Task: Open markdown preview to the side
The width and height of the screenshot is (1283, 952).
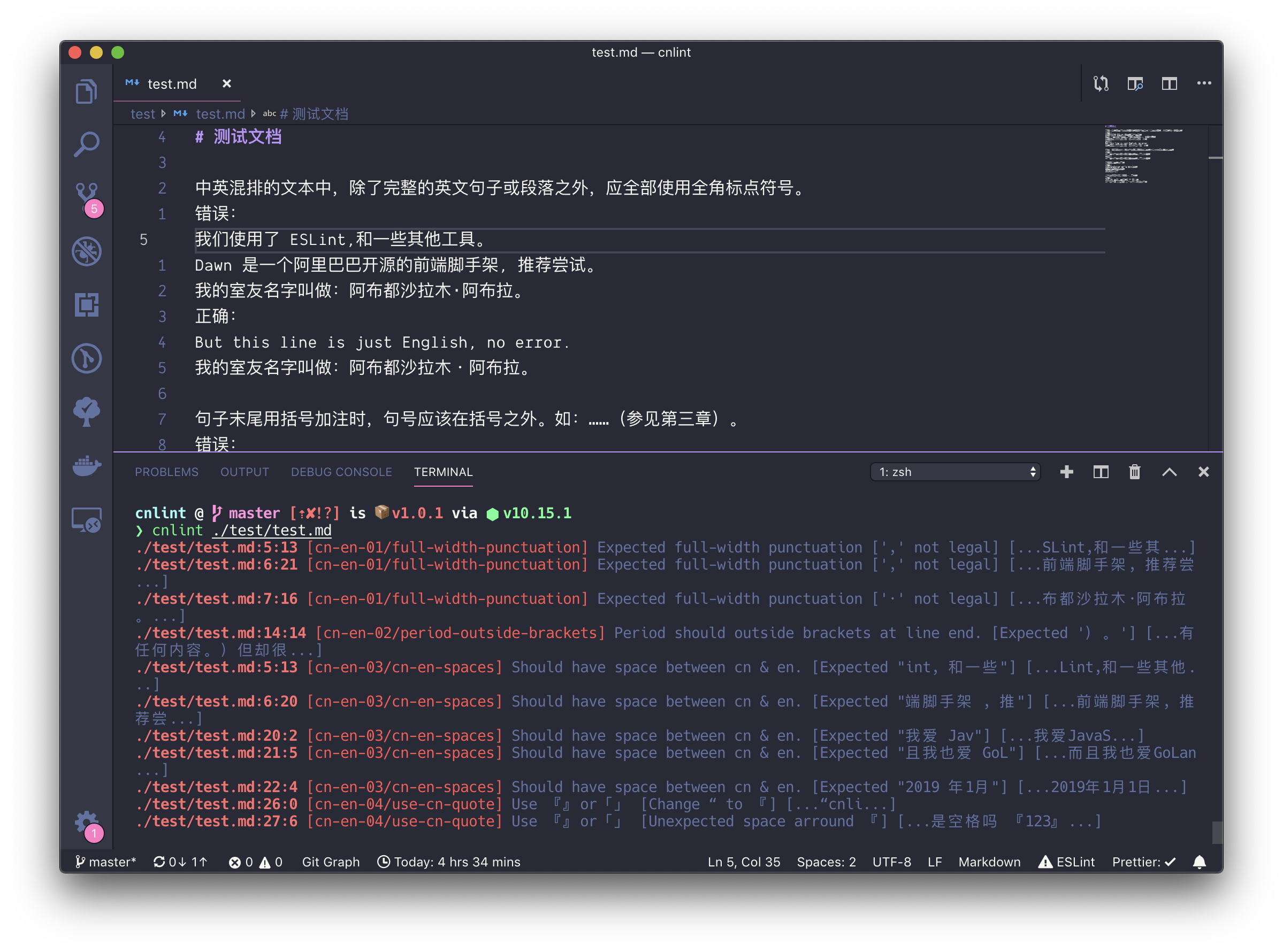Action: pyautogui.click(x=1135, y=83)
